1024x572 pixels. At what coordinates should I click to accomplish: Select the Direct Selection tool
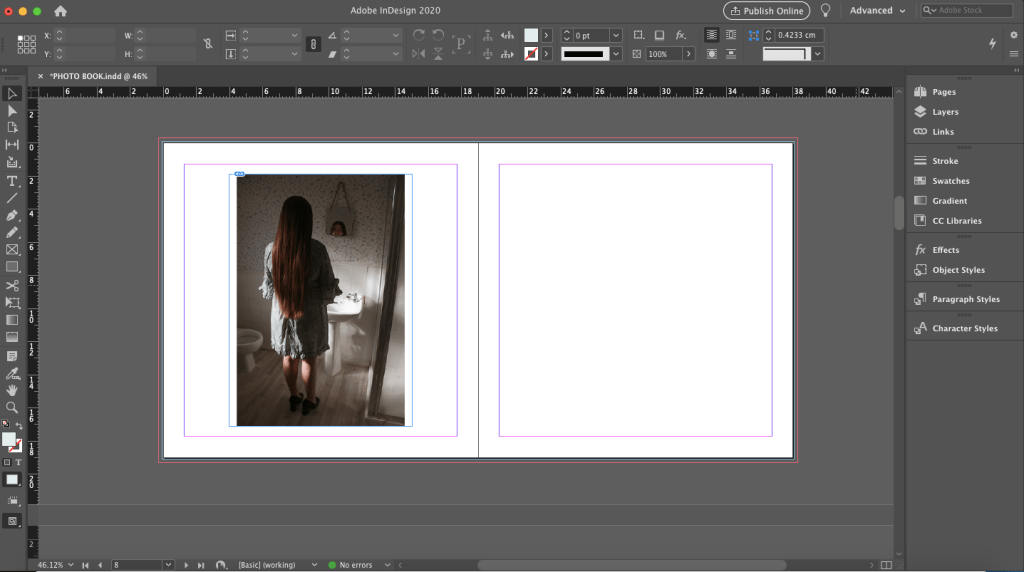coord(12,110)
